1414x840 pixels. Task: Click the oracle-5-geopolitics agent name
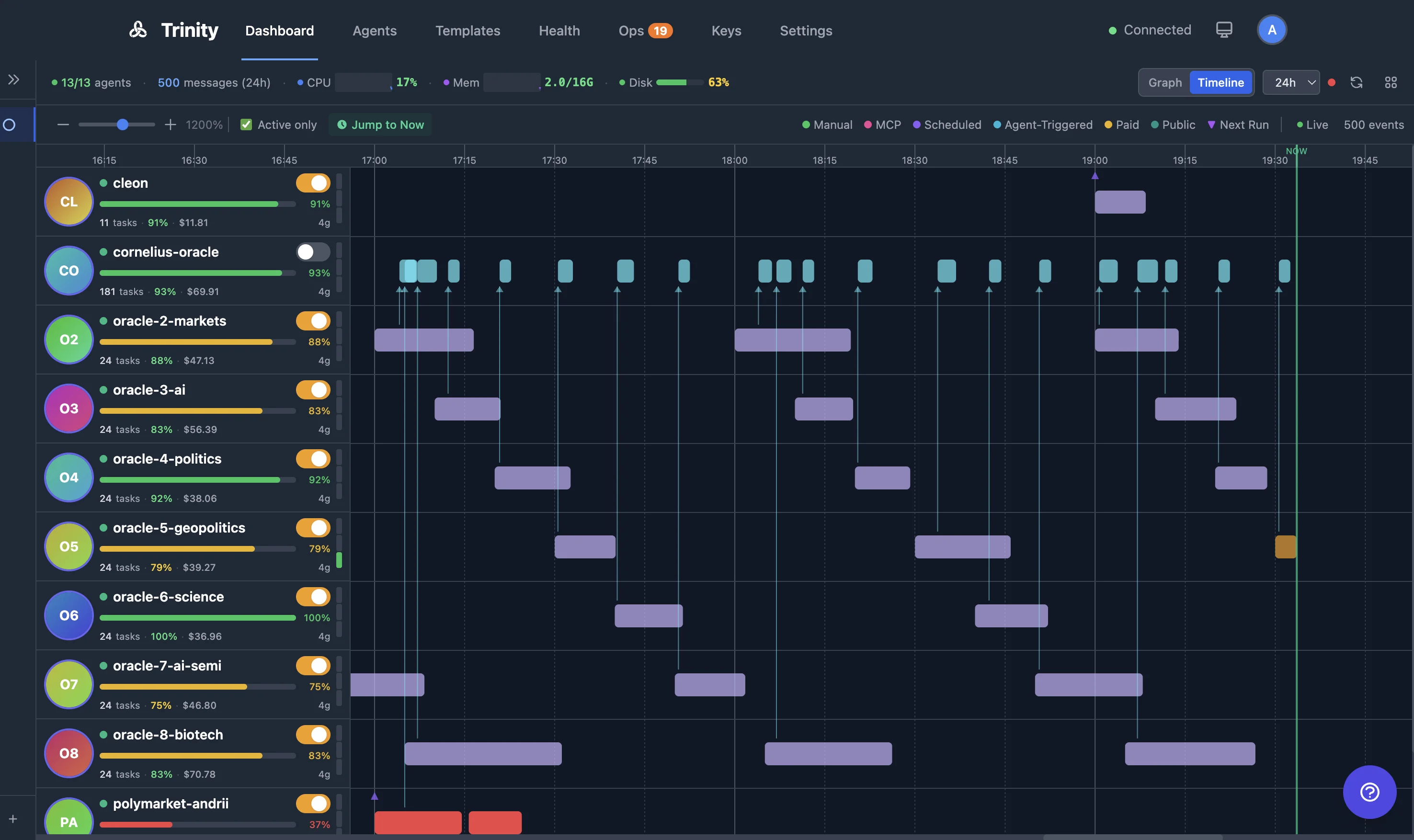pyautogui.click(x=179, y=528)
